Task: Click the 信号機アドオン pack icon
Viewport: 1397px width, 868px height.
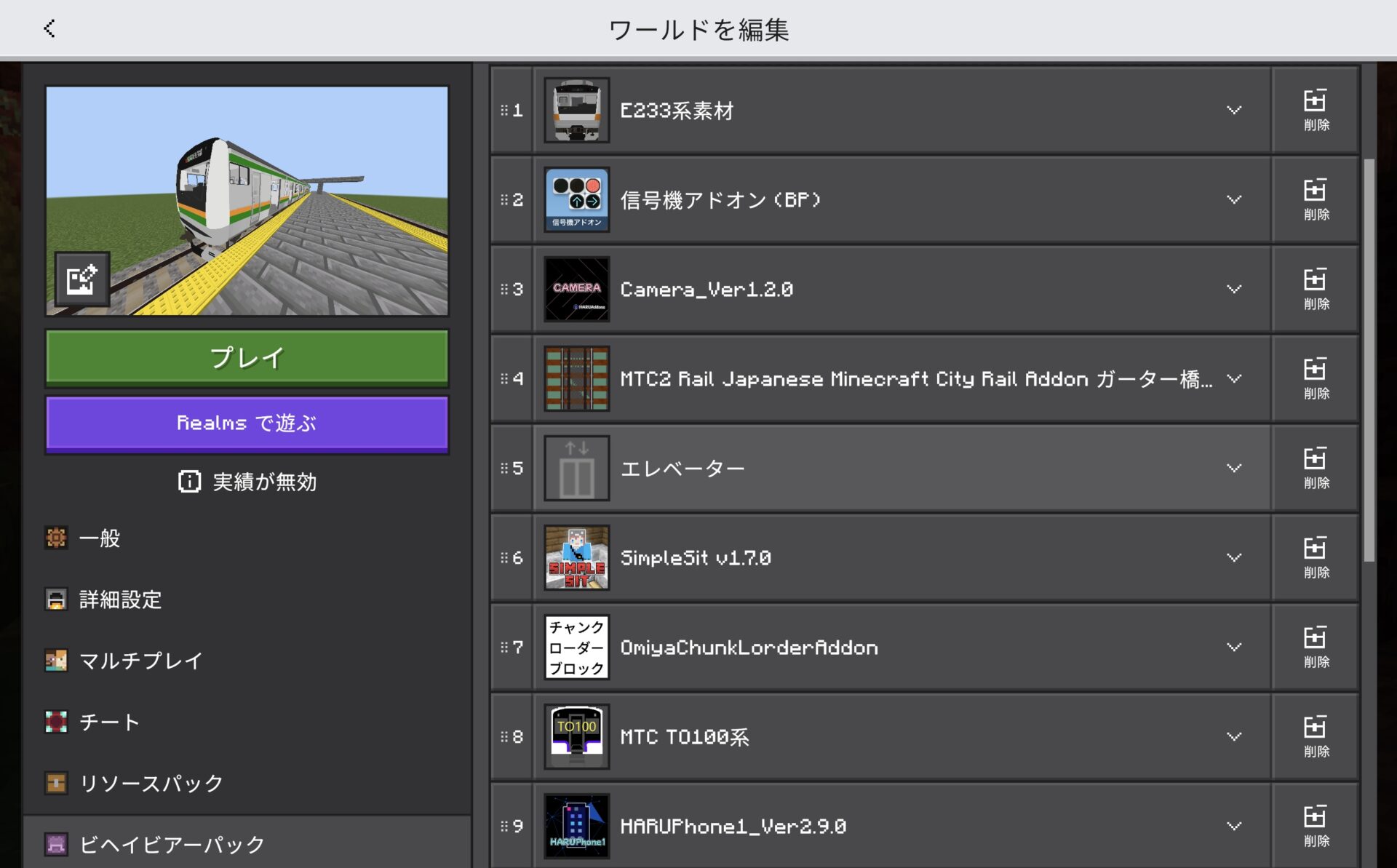Action: [x=577, y=199]
